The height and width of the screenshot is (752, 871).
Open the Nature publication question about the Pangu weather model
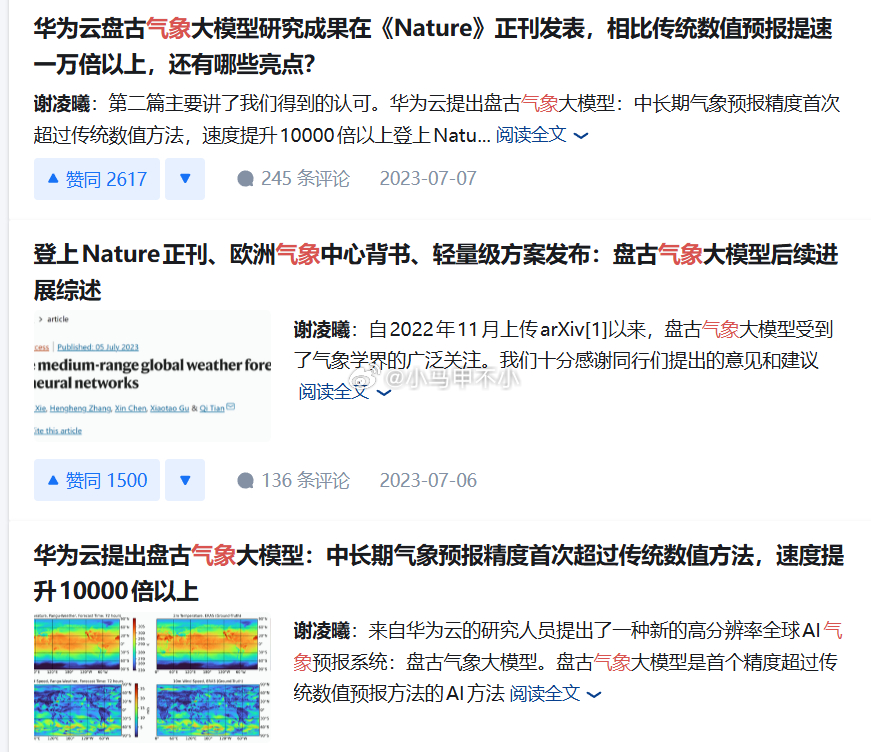click(433, 46)
